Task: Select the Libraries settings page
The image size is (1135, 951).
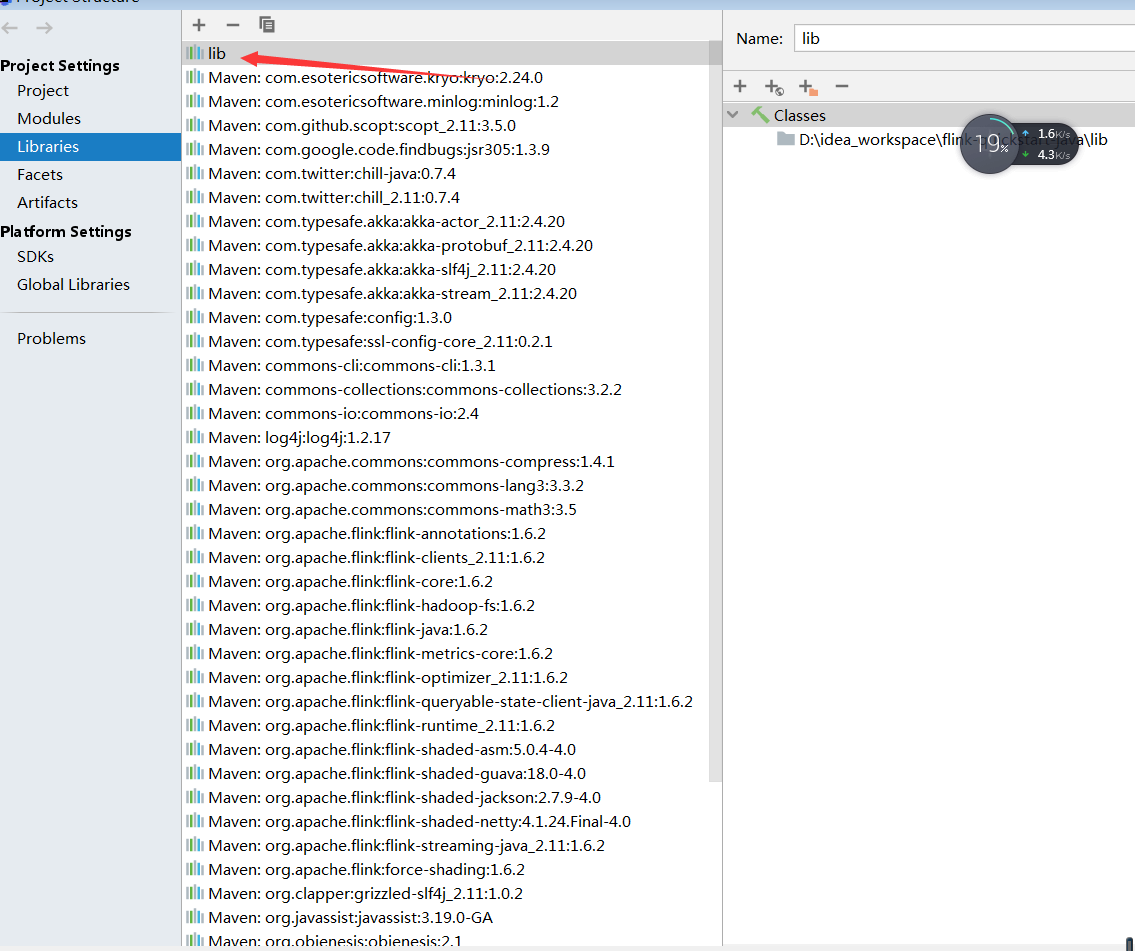Action: pos(90,147)
